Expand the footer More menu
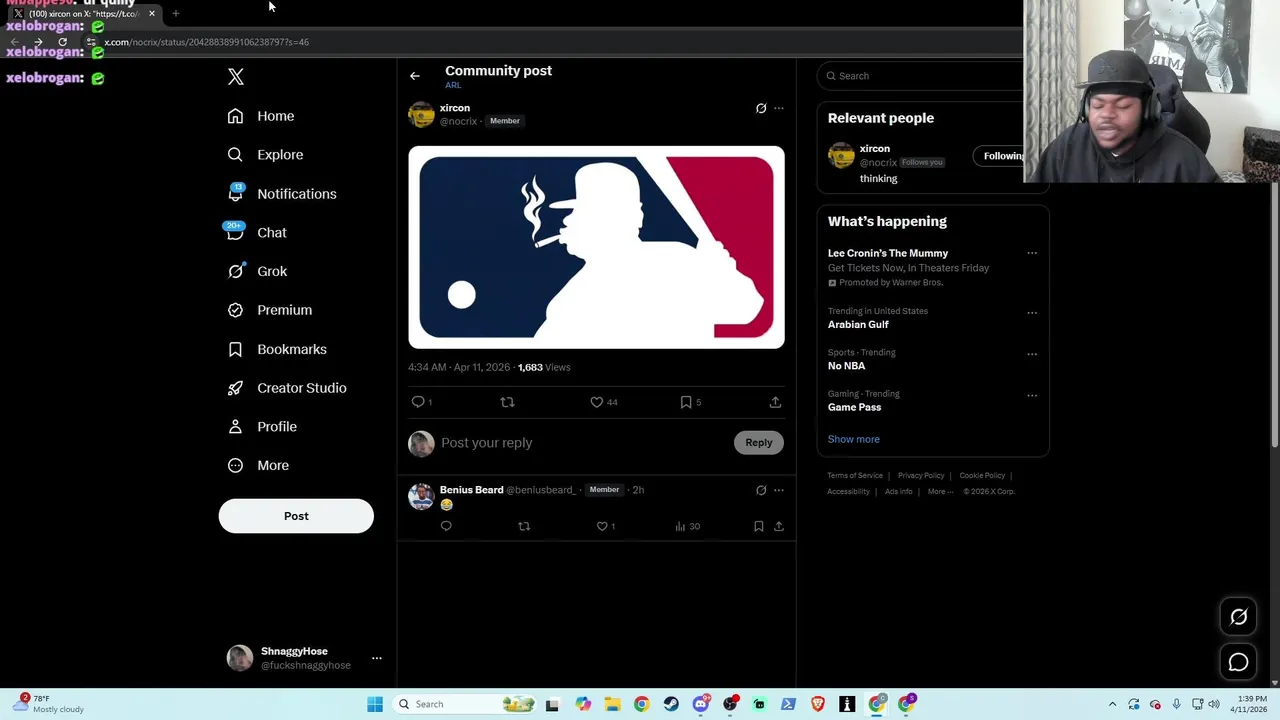 (x=940, y=492)
